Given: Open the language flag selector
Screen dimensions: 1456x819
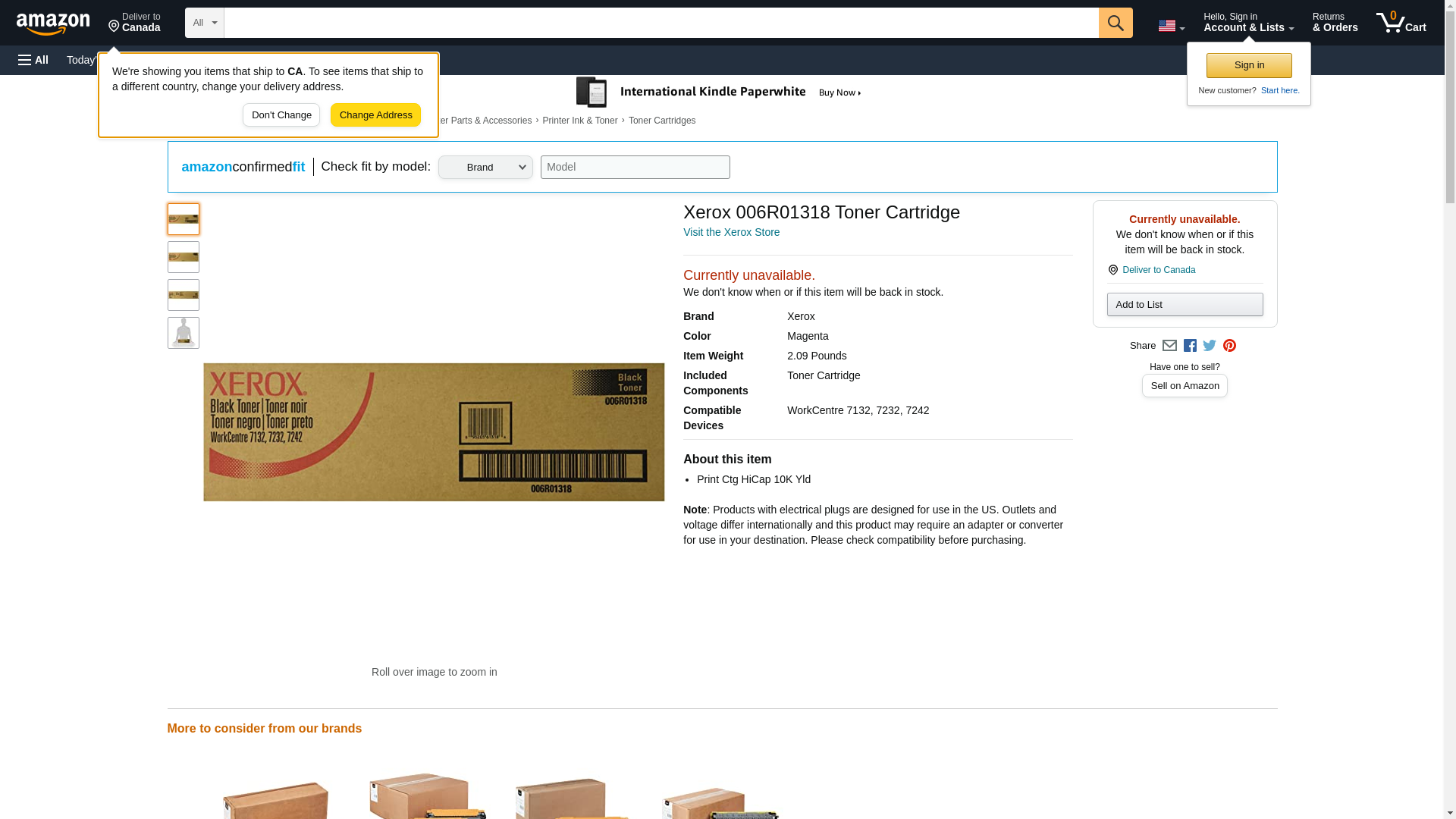Looking at the screenshot, I should pyautogui.click(x=1171, y=26).
